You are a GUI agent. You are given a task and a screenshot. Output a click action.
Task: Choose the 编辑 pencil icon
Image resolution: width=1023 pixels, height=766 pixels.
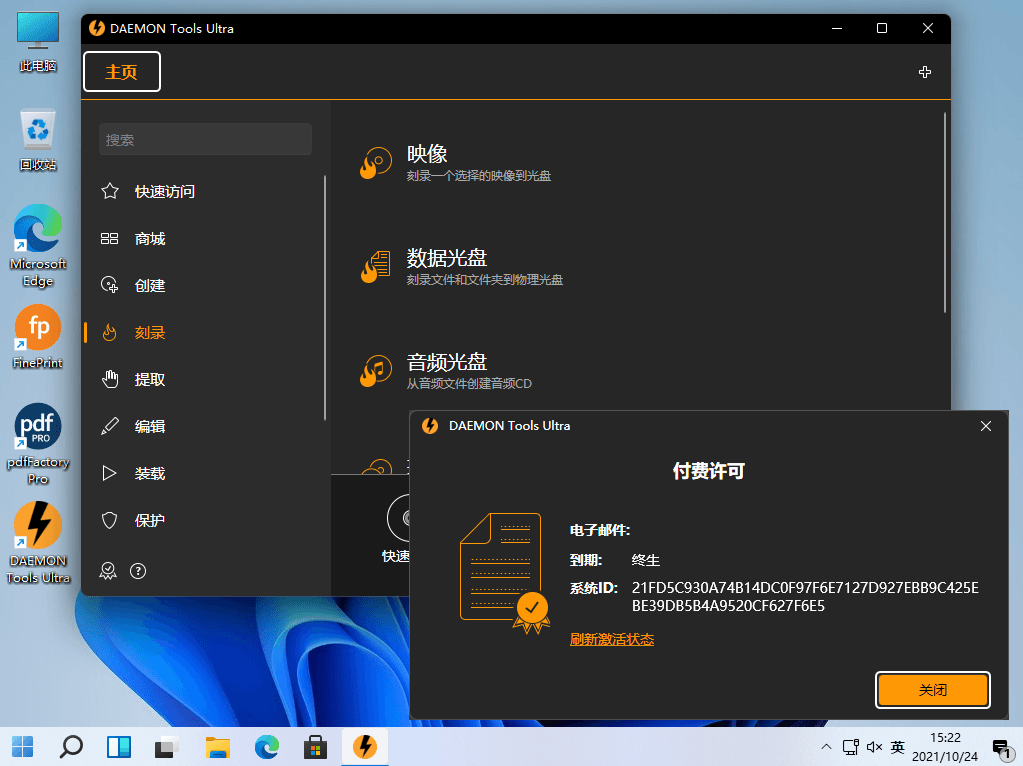point(110,426)
